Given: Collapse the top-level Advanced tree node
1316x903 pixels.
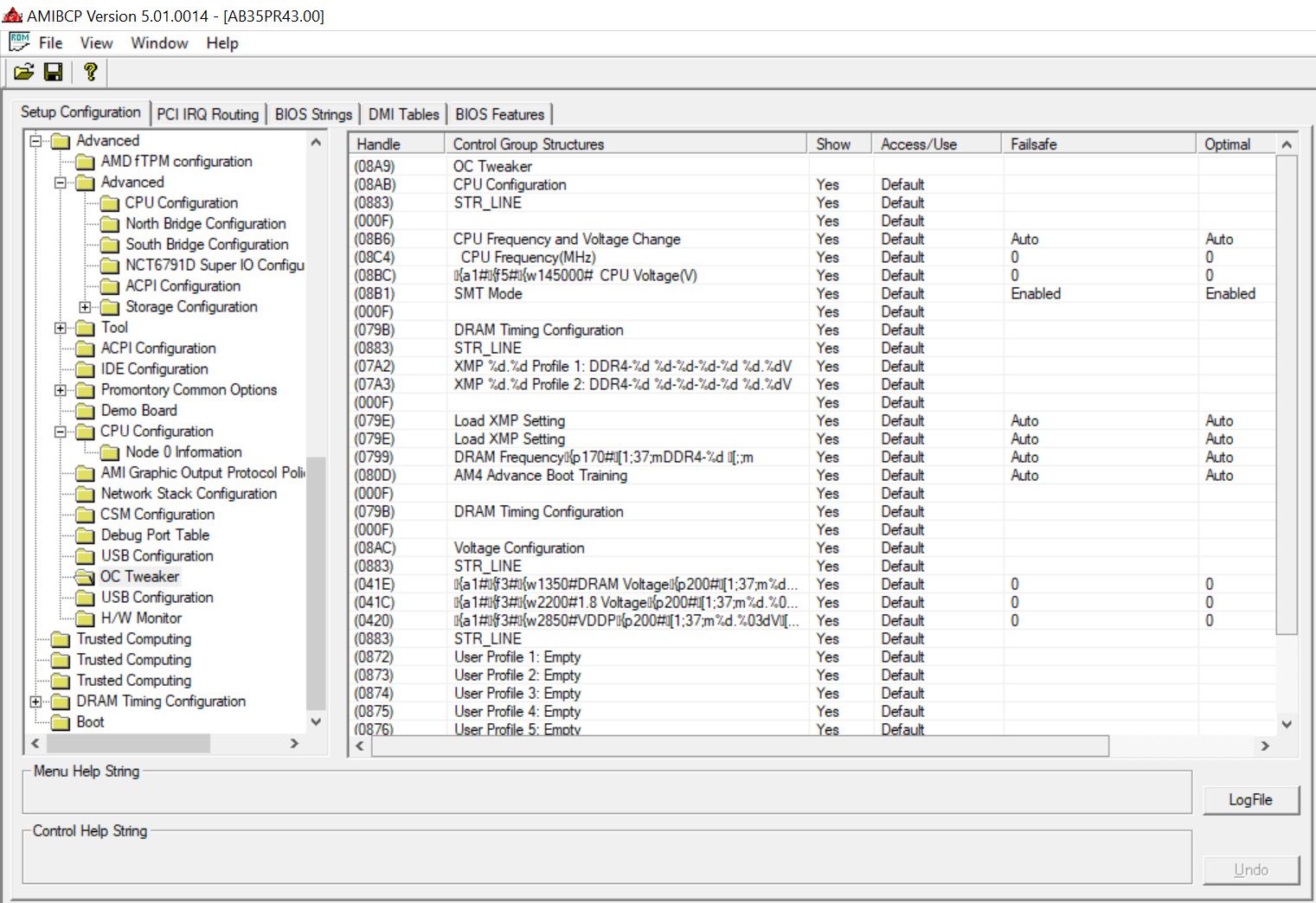Looking at the screenshot, I should 35,141.
